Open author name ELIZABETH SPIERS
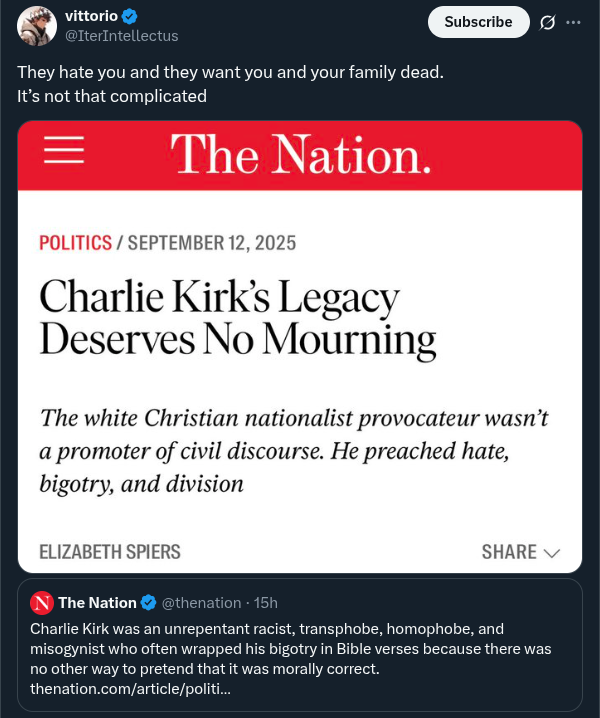The image size is (600, 718). point(110,552)
